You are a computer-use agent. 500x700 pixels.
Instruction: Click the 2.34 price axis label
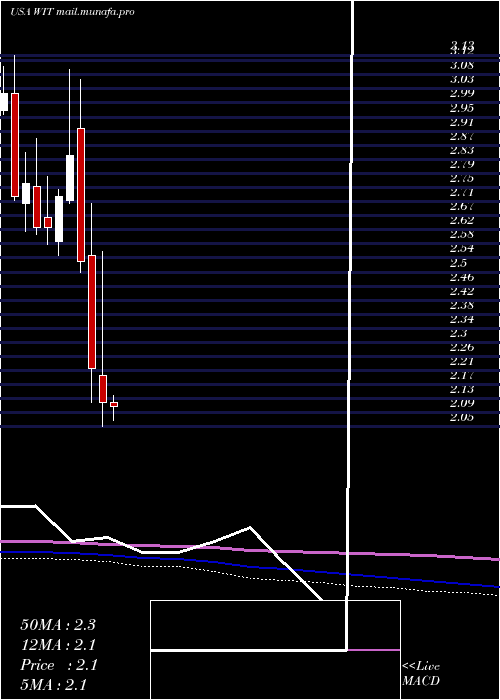(462, 319)
